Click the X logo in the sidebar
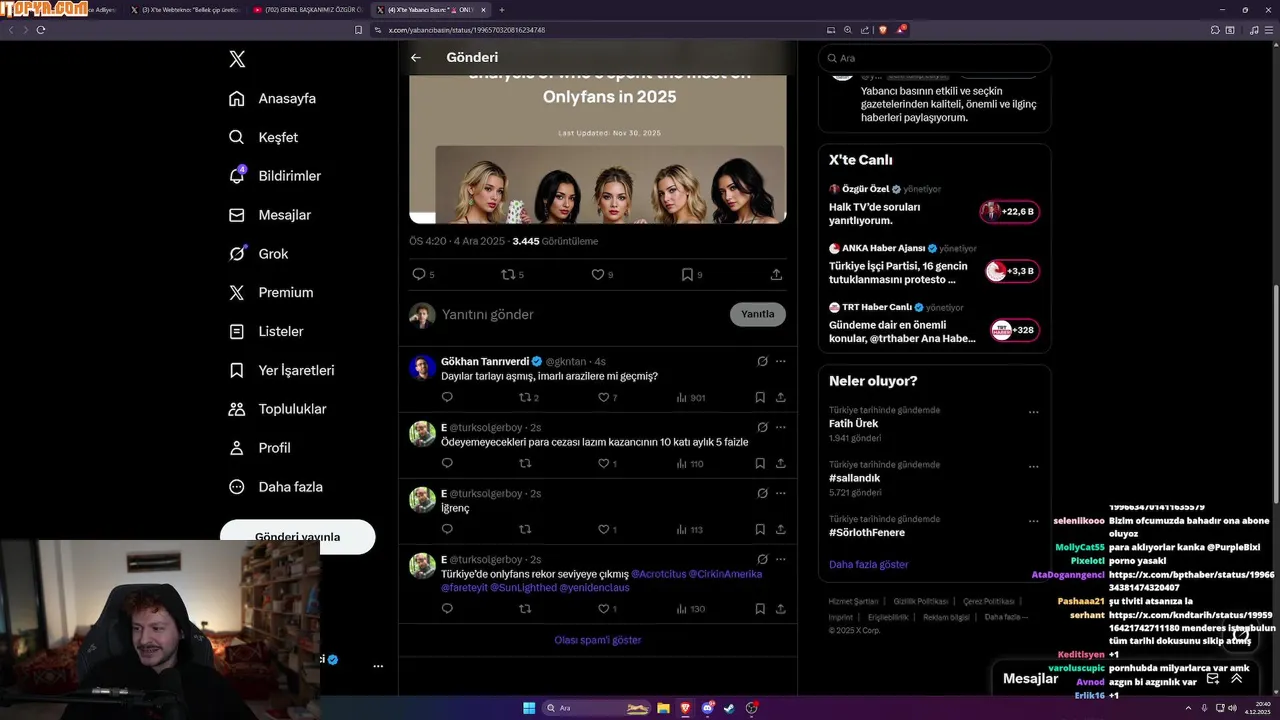This screenshot has width=1280, height=720. 237,59
